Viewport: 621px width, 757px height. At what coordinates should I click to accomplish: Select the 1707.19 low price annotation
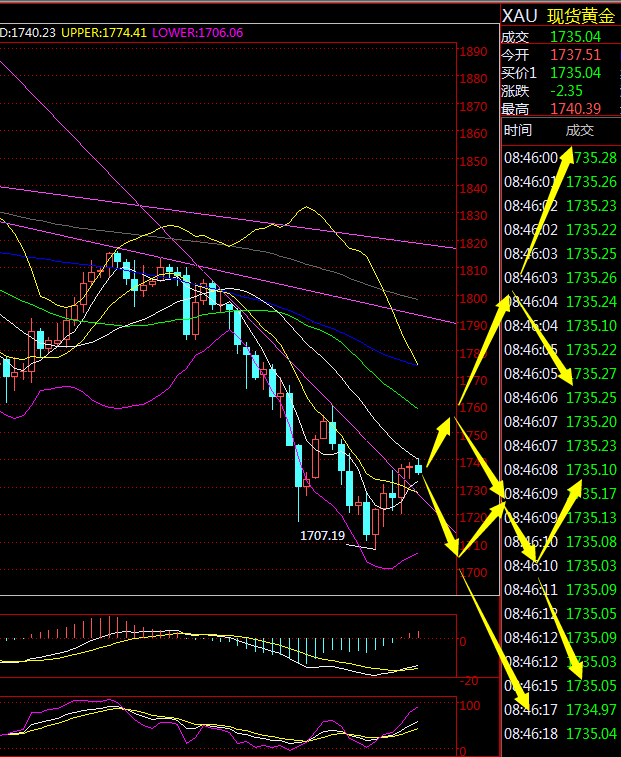[322, 536]
